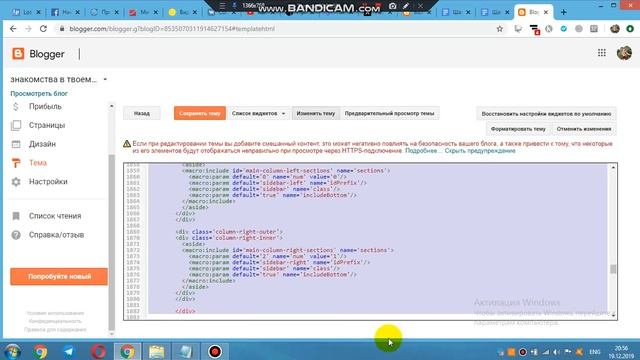Click the Список чтения bookmark icon

(x=16, y=216)
